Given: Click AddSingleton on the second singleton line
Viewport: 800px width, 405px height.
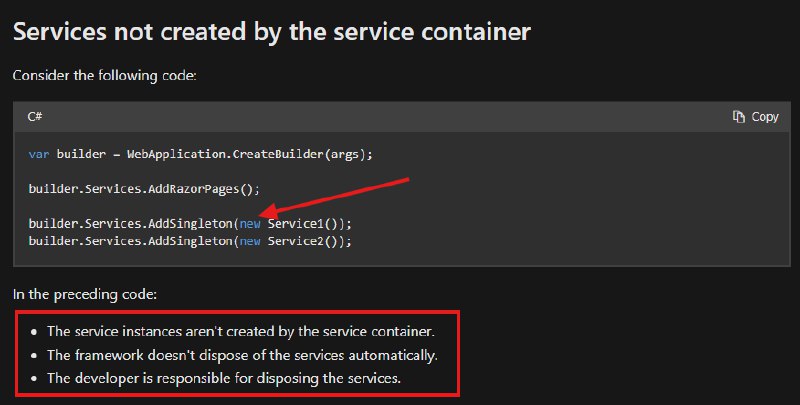Looking at the screenshot, I should point(190,241).
